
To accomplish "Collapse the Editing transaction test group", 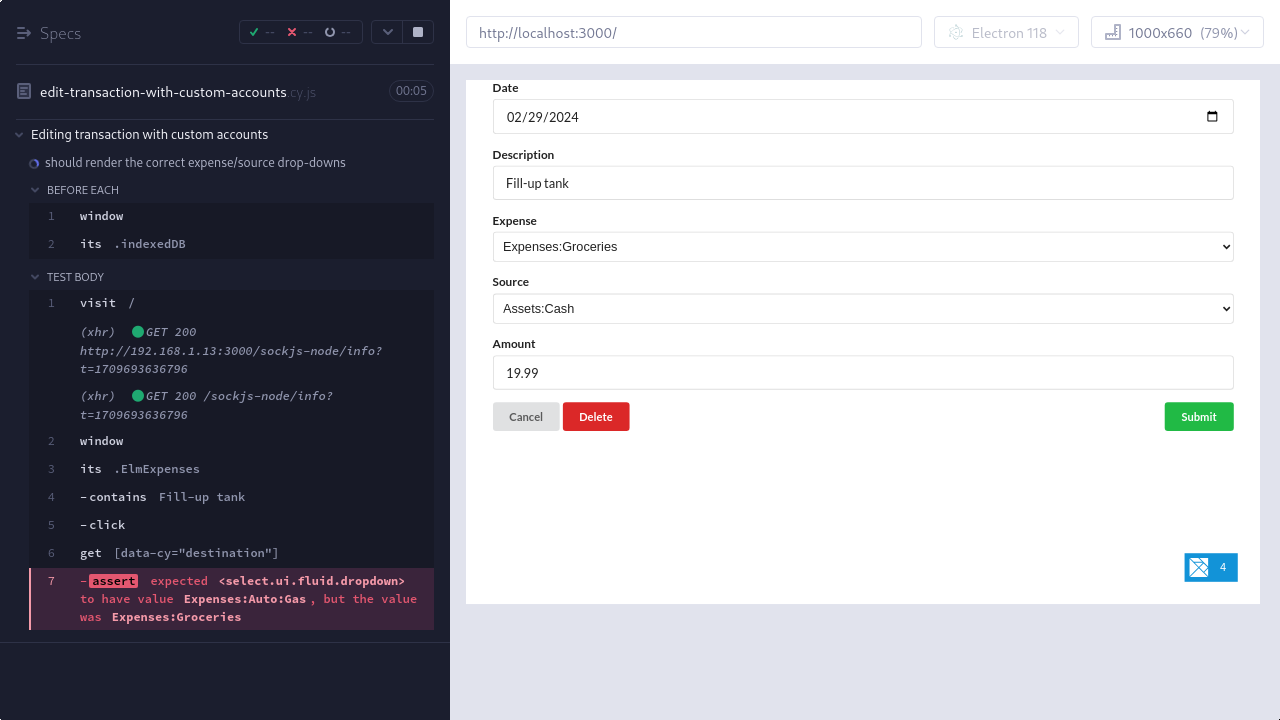I will point(17,134).
